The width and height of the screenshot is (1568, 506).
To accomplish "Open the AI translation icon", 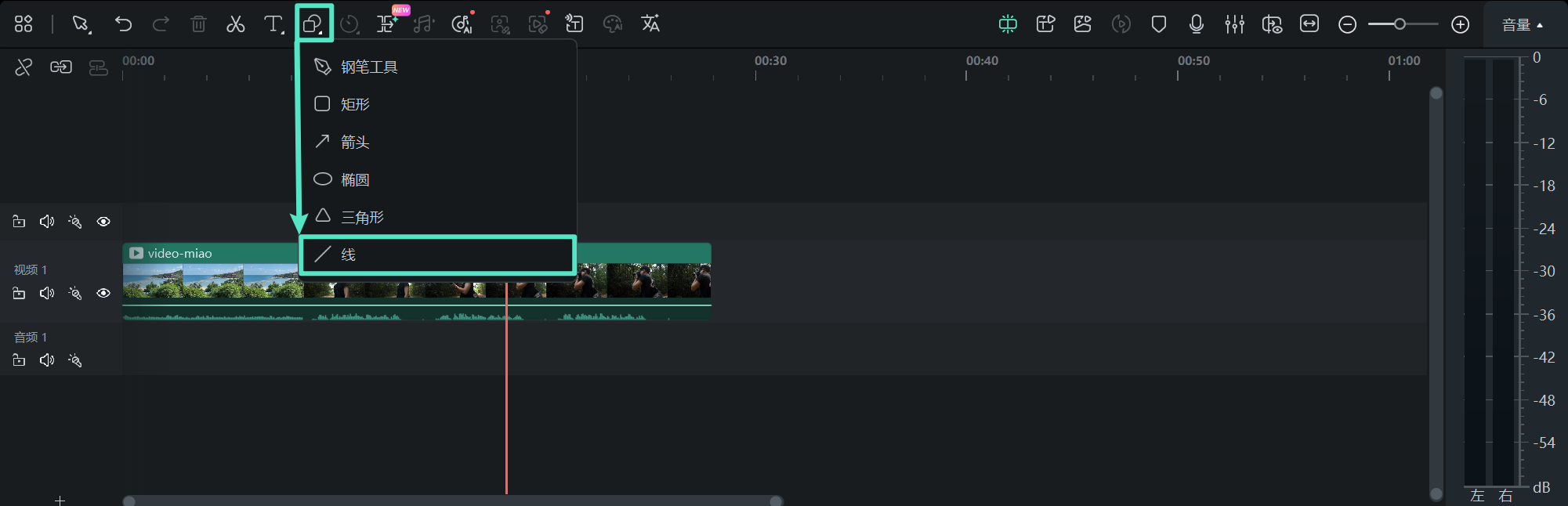I will [x=650, y=24].
